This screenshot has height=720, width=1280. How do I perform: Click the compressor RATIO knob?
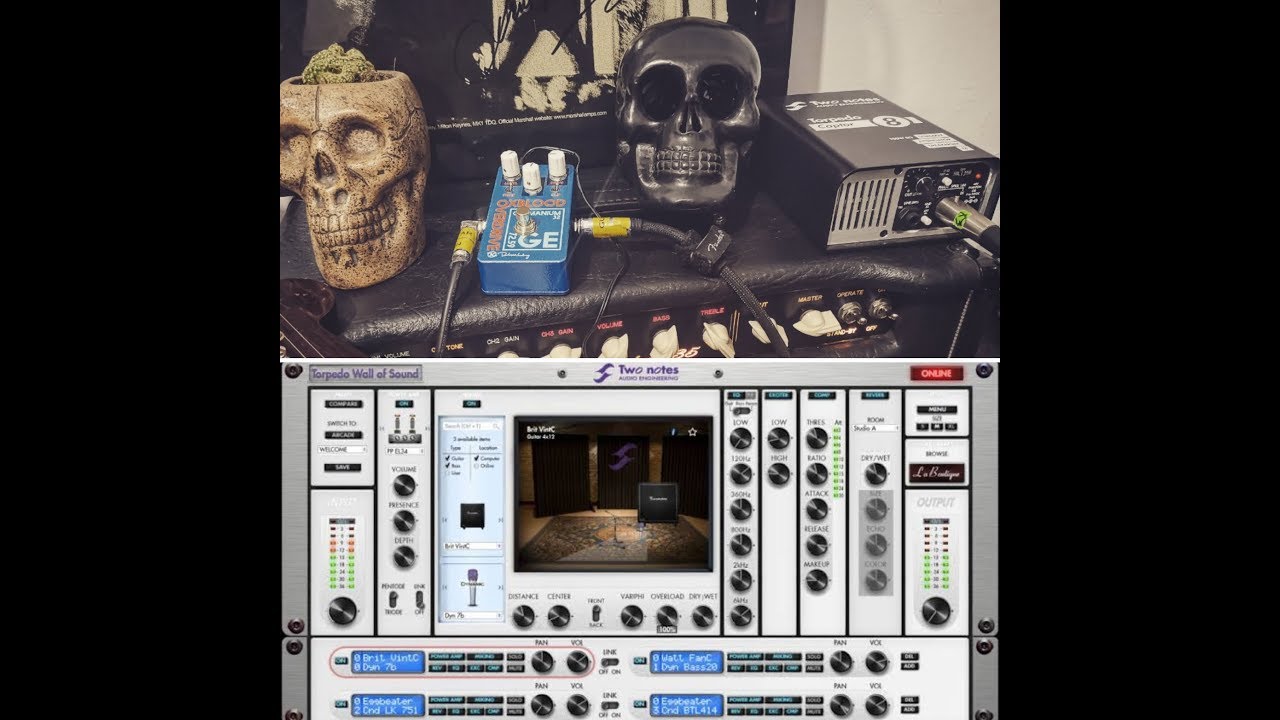click(x=817, y=474)
